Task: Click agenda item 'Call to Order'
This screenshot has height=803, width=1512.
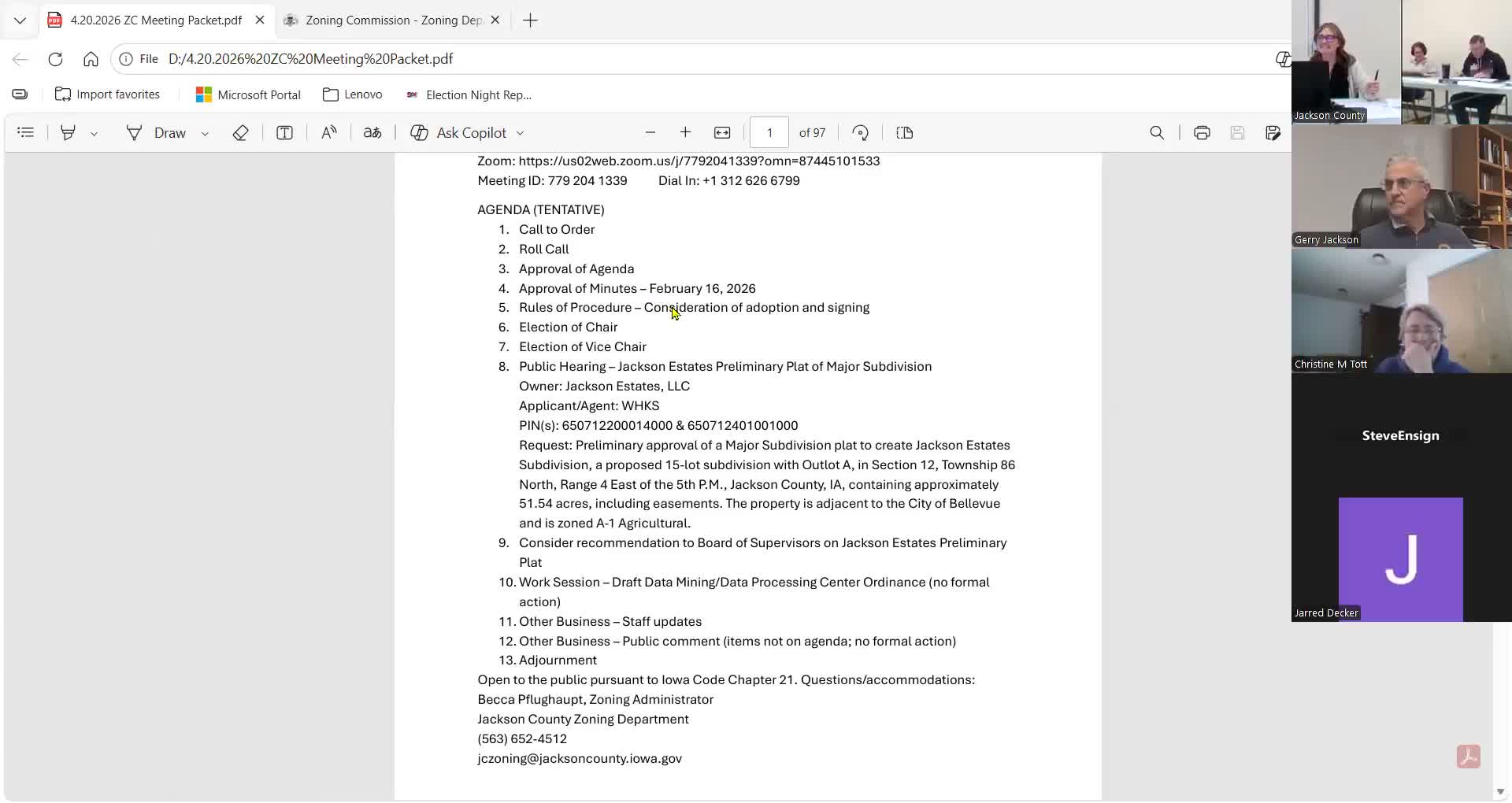Action: click(x=557, y=230)
